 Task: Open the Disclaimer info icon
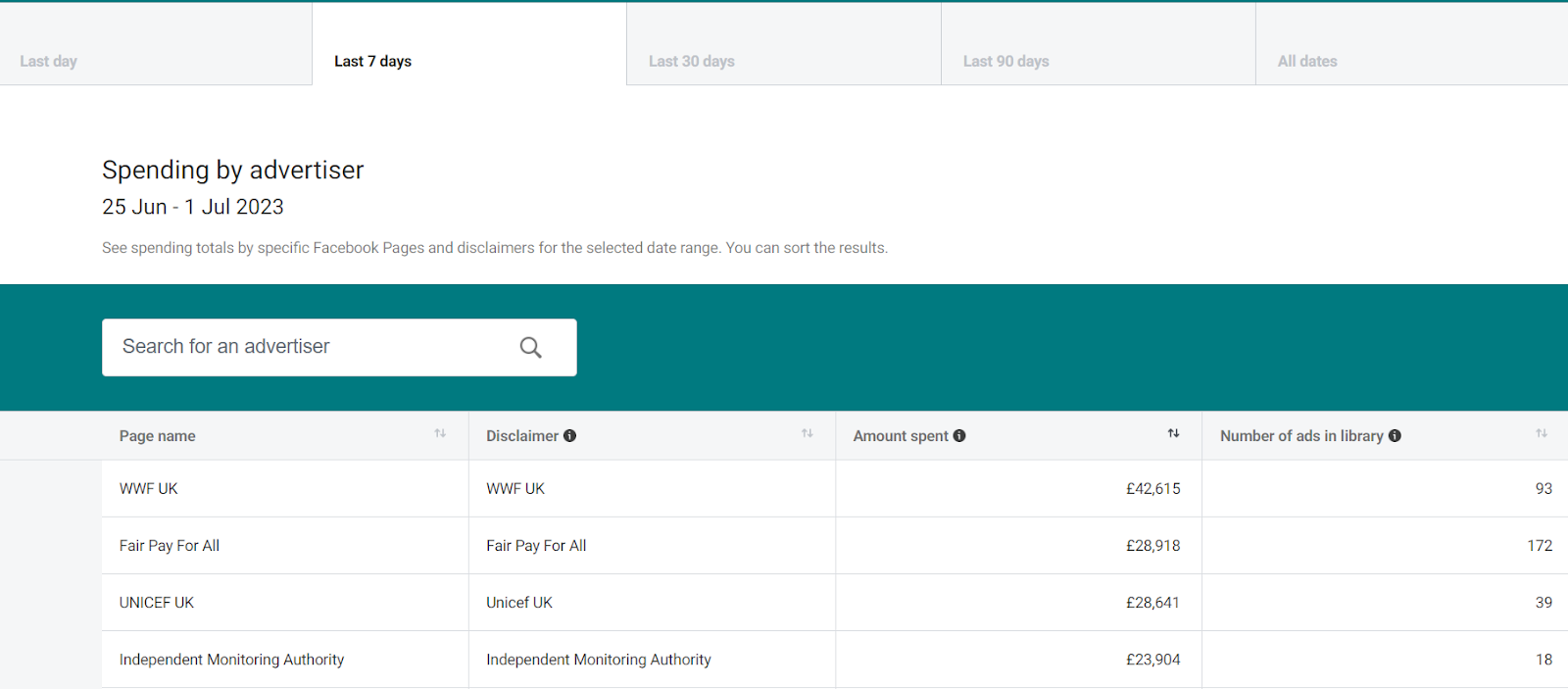(x=569, y=436)
